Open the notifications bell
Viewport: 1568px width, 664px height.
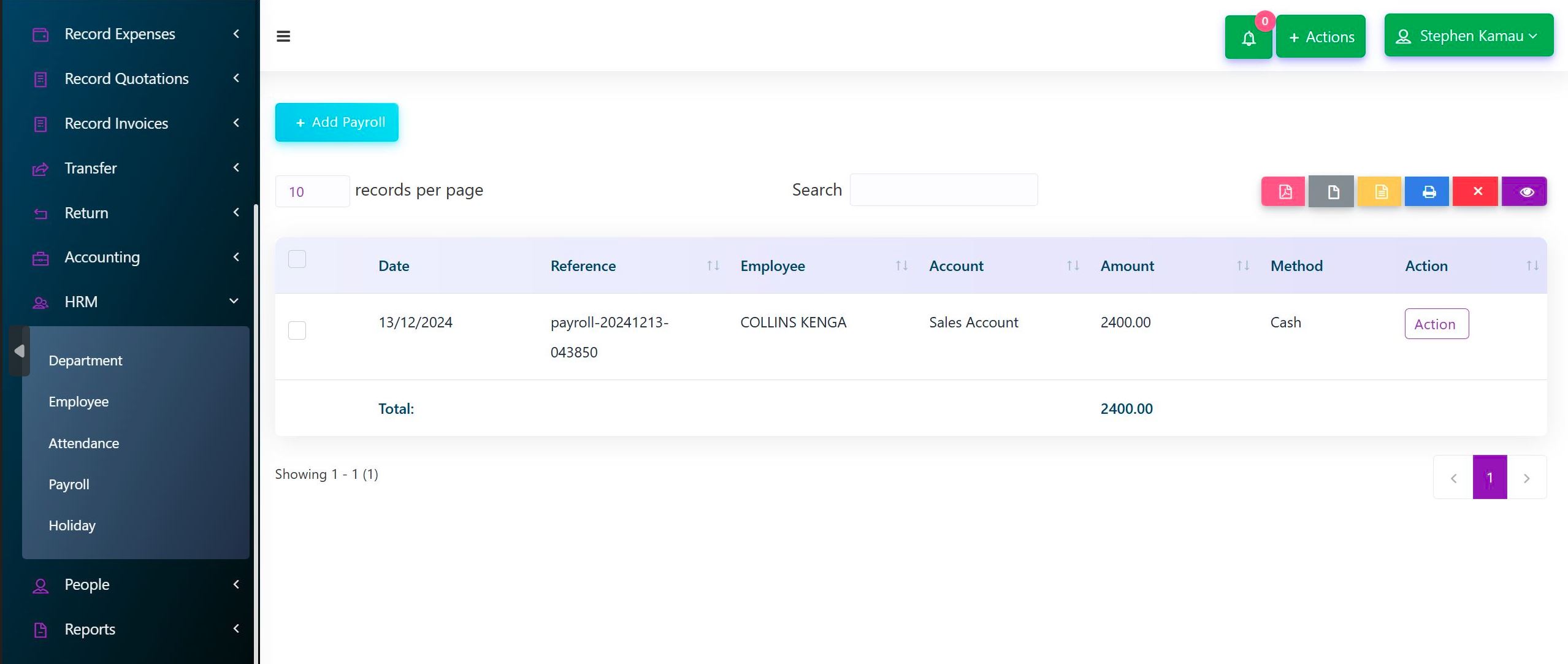pyautogui.click(x=1249, y=37)
